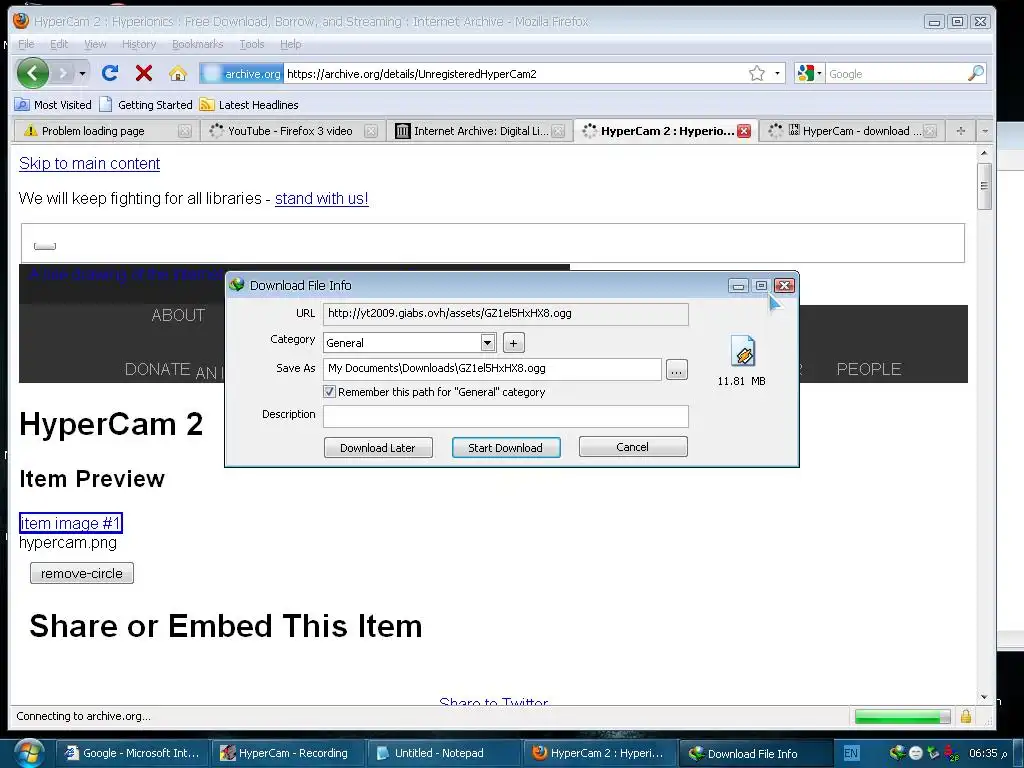Click the Description text field
Screen dimensions: 1024x768
pyautogui.click(x=505, y=416)
